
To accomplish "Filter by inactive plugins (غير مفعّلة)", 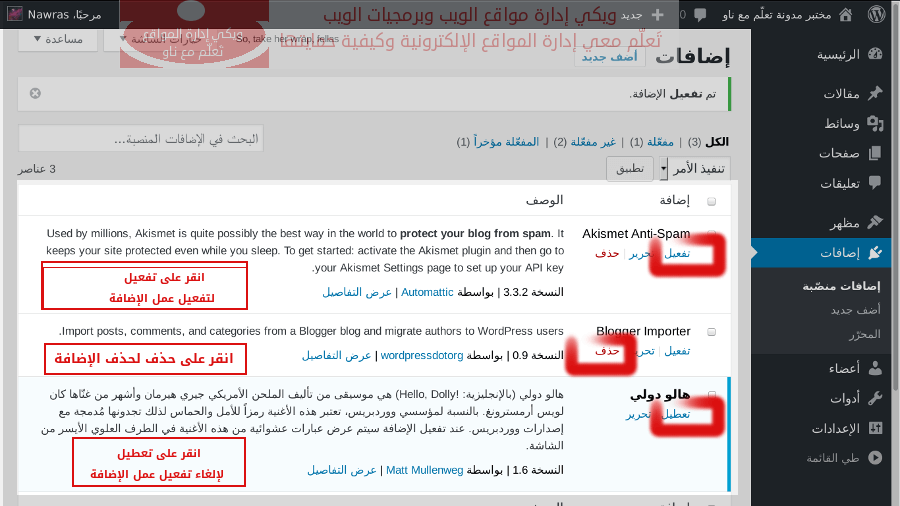I will coord(594,142).
